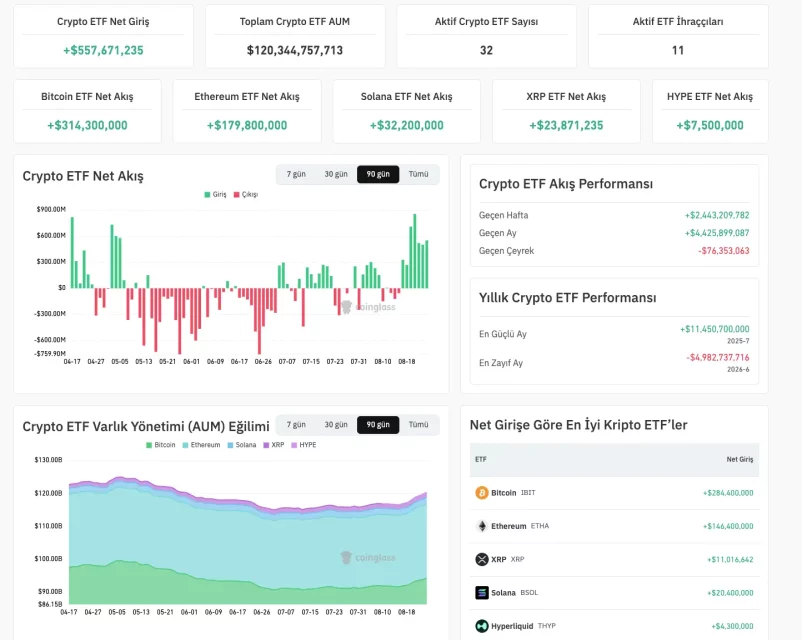
Task: Hide the Bitcoin series in AUM legend
Action: (x=161, y=445)
